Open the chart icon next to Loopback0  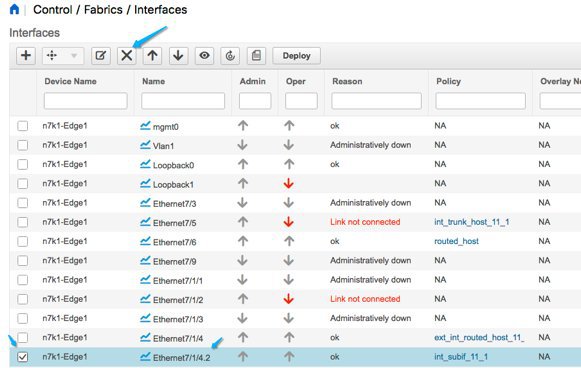pos(145,164)
